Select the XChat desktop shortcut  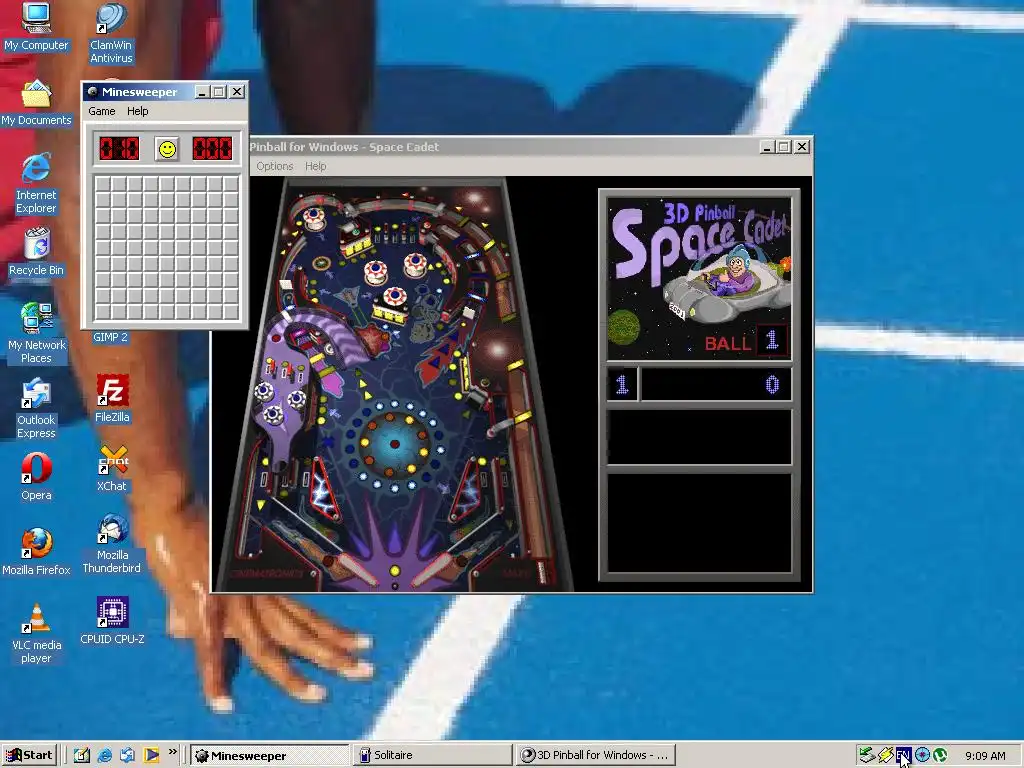tap(112, 468)
